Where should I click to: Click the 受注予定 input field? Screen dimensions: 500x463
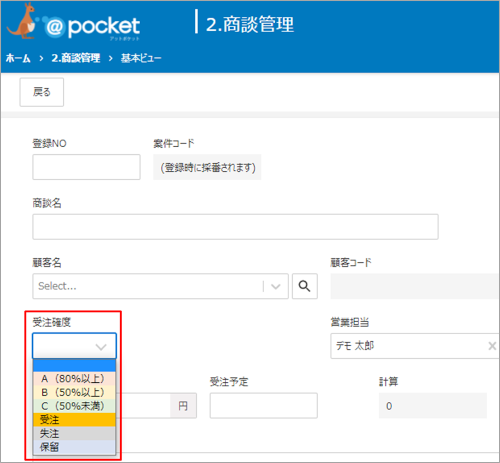pyautogui.click(x=264, y=405)
